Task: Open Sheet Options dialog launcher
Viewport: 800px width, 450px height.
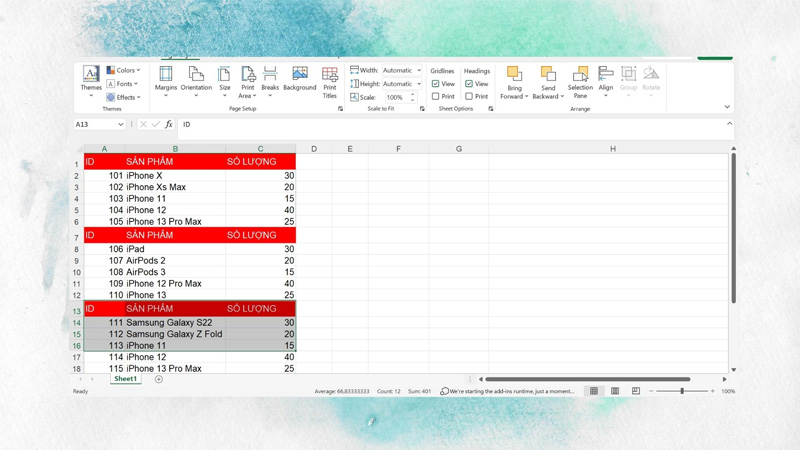Action: (490, 109)
